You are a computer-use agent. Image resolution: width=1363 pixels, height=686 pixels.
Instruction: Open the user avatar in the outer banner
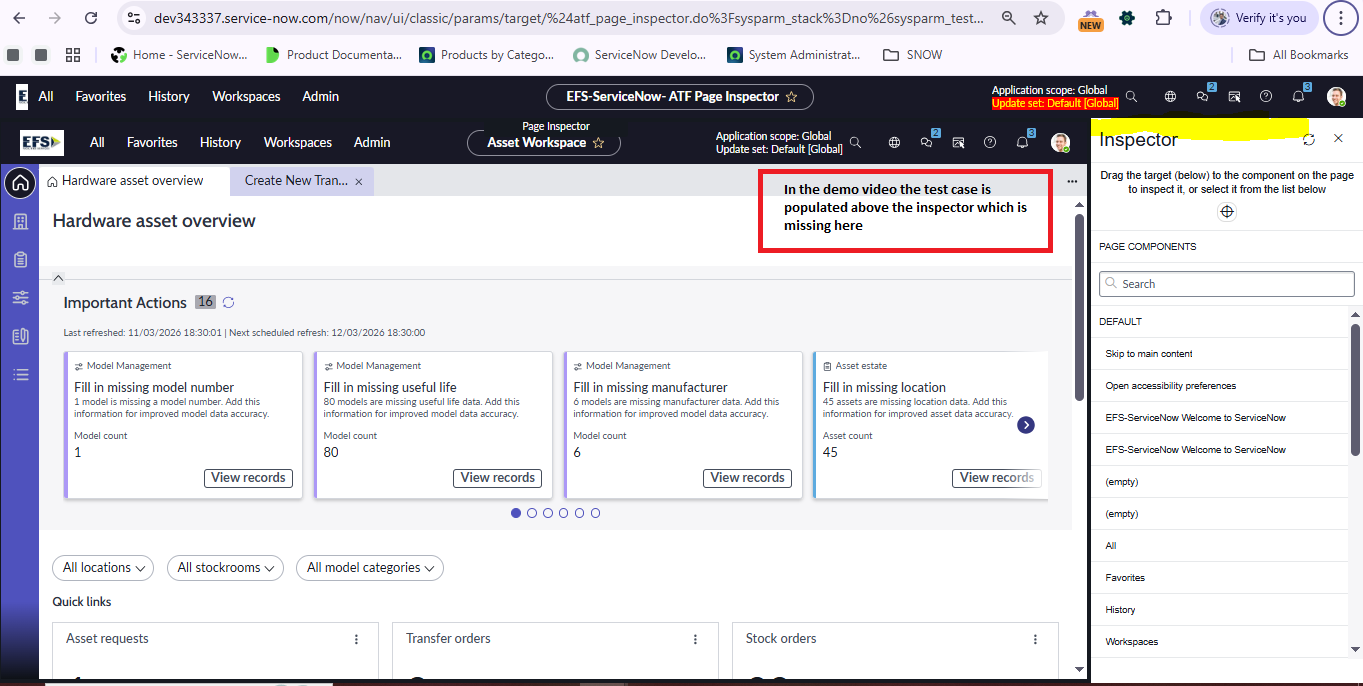pyautogui.click(x=1336, y=97)
